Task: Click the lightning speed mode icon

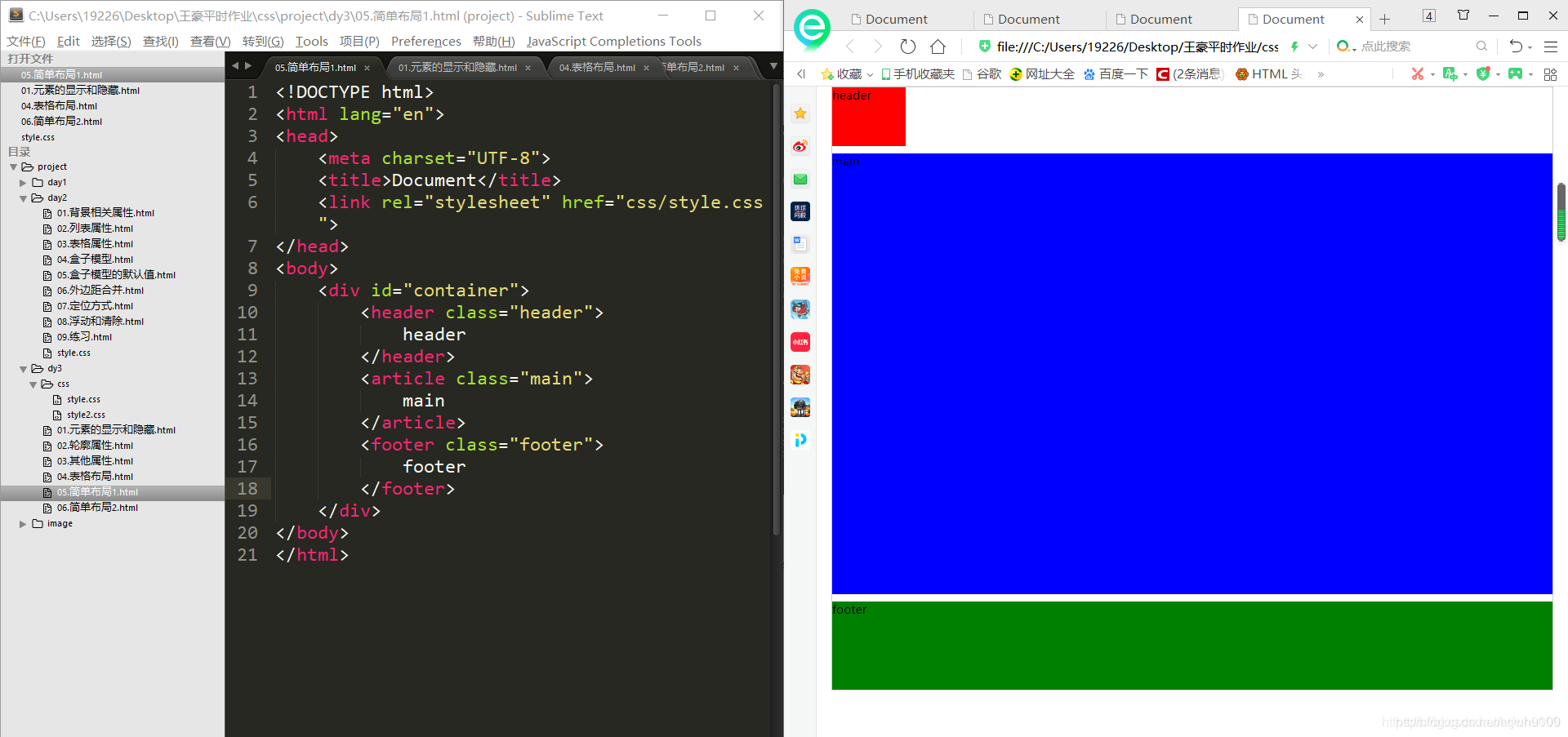Action: coord(1294,47)
